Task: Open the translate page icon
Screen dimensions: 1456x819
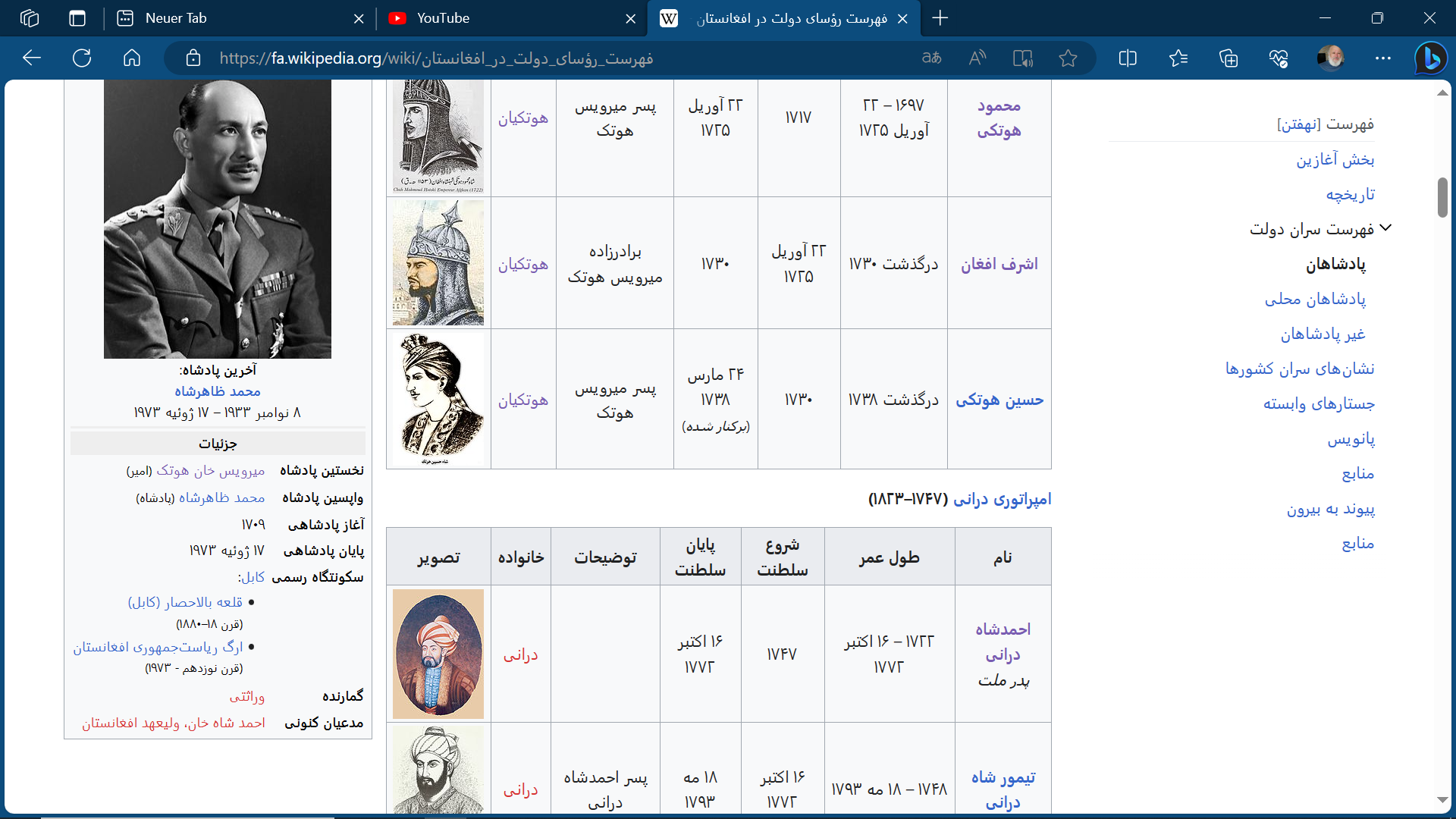Action: [931, 58]
